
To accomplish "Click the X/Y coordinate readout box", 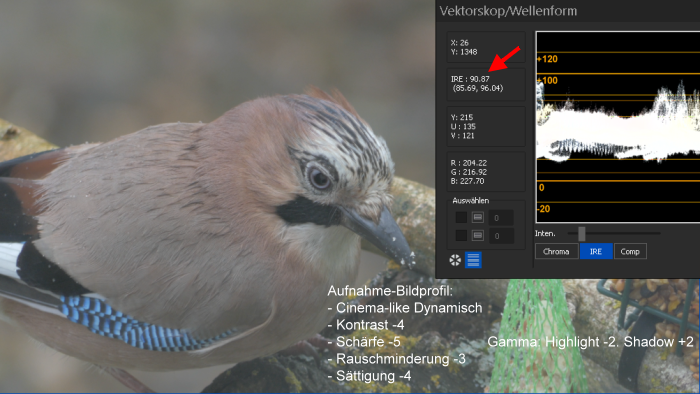I will pos(487,47).
